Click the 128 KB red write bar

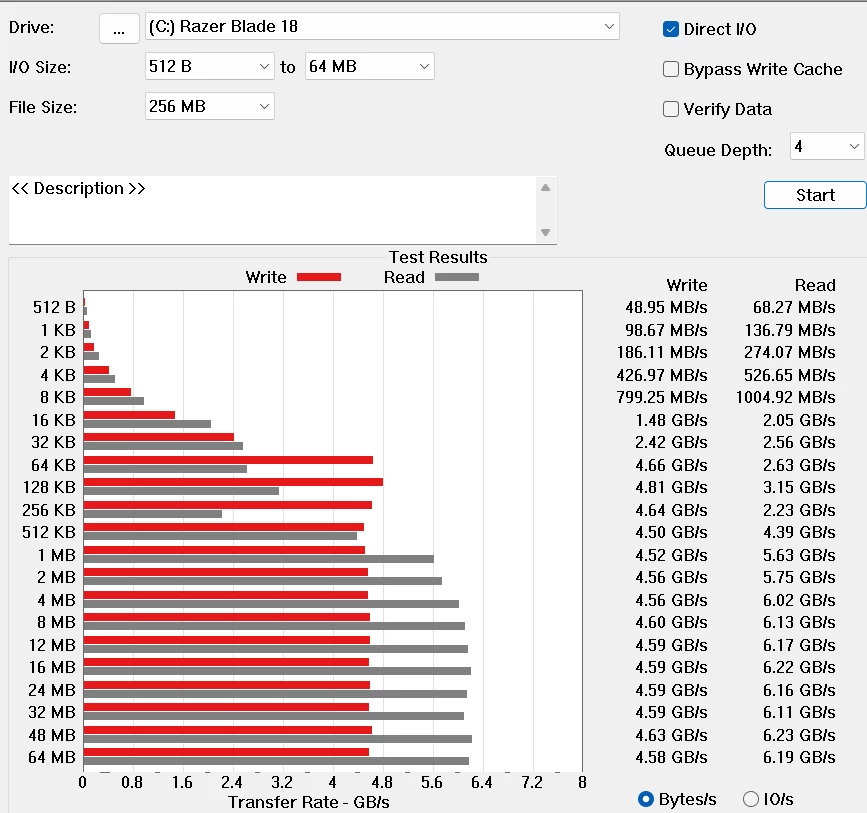pos(232,482)
